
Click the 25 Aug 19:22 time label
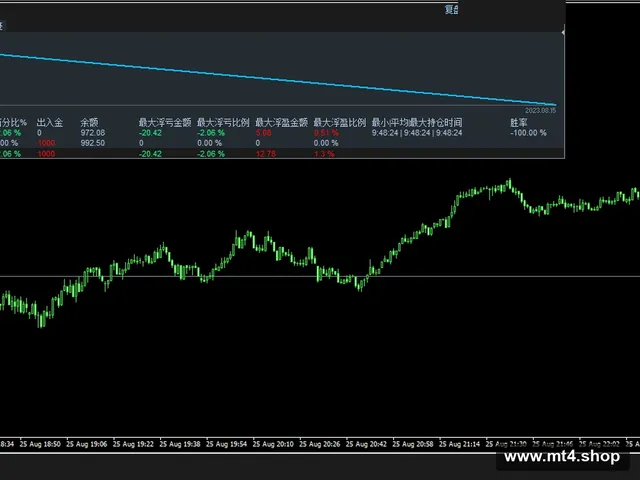(133, 444)
